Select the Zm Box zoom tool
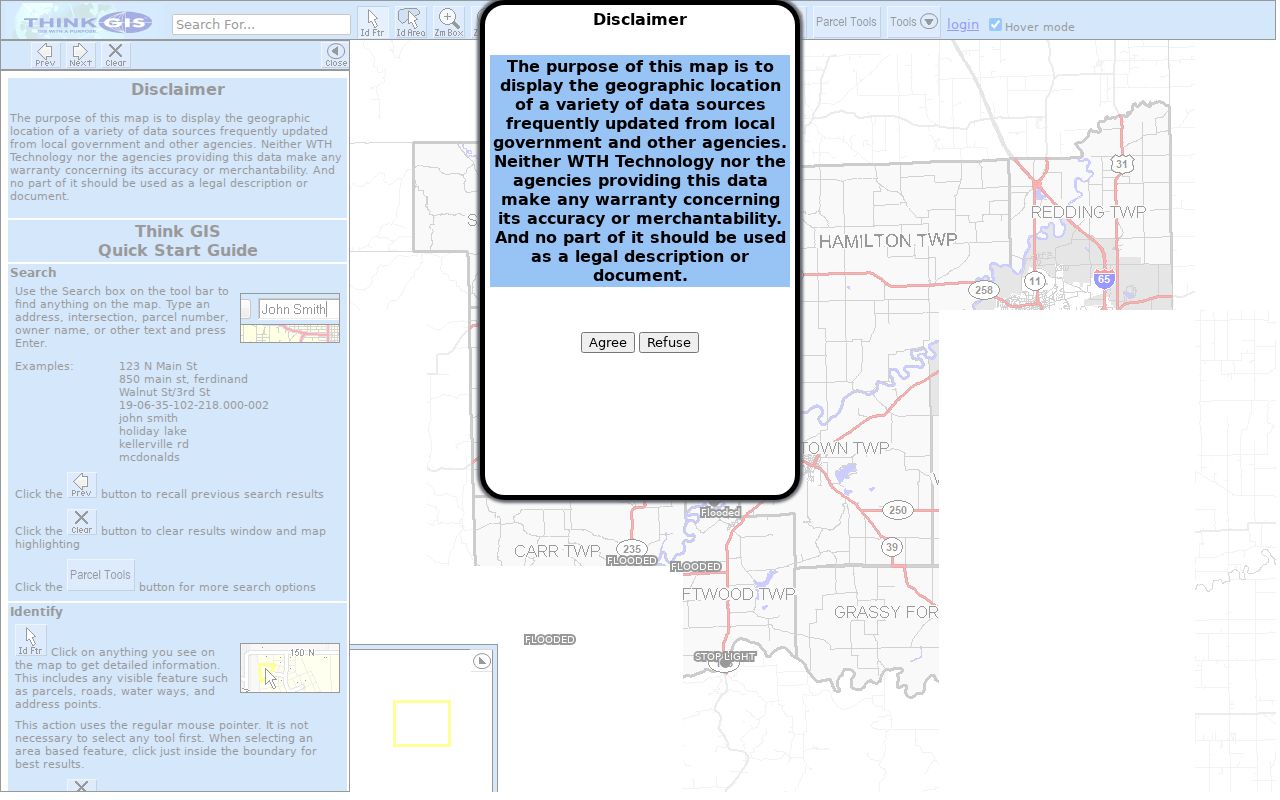This screenshot has width=1280, height=800. click(x=448, y=23)
